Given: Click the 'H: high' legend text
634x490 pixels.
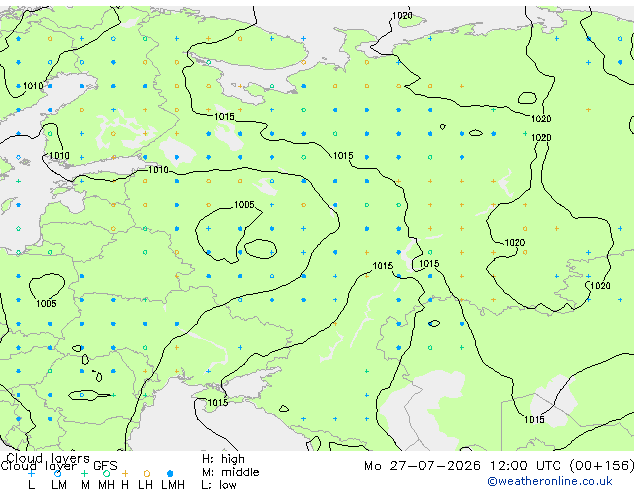Looking at the screenshot, I should click(223, 459).
